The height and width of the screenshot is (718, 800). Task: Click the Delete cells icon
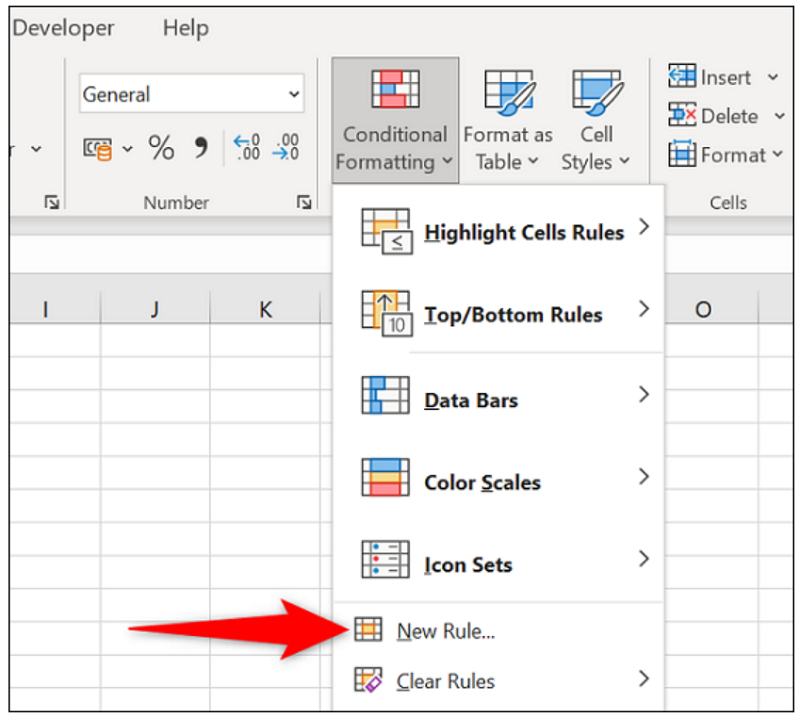(x=682, y=115)
